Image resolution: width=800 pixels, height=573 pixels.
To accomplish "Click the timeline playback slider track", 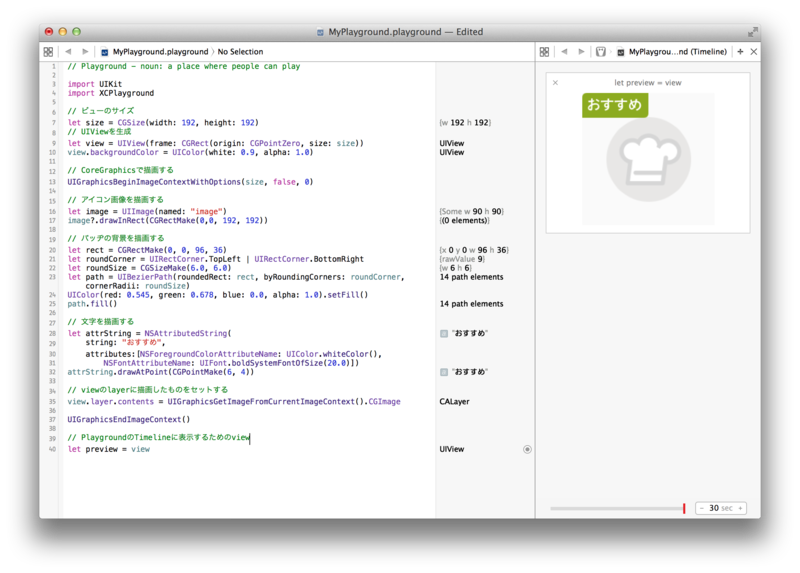I will click(x=616, y=508).
